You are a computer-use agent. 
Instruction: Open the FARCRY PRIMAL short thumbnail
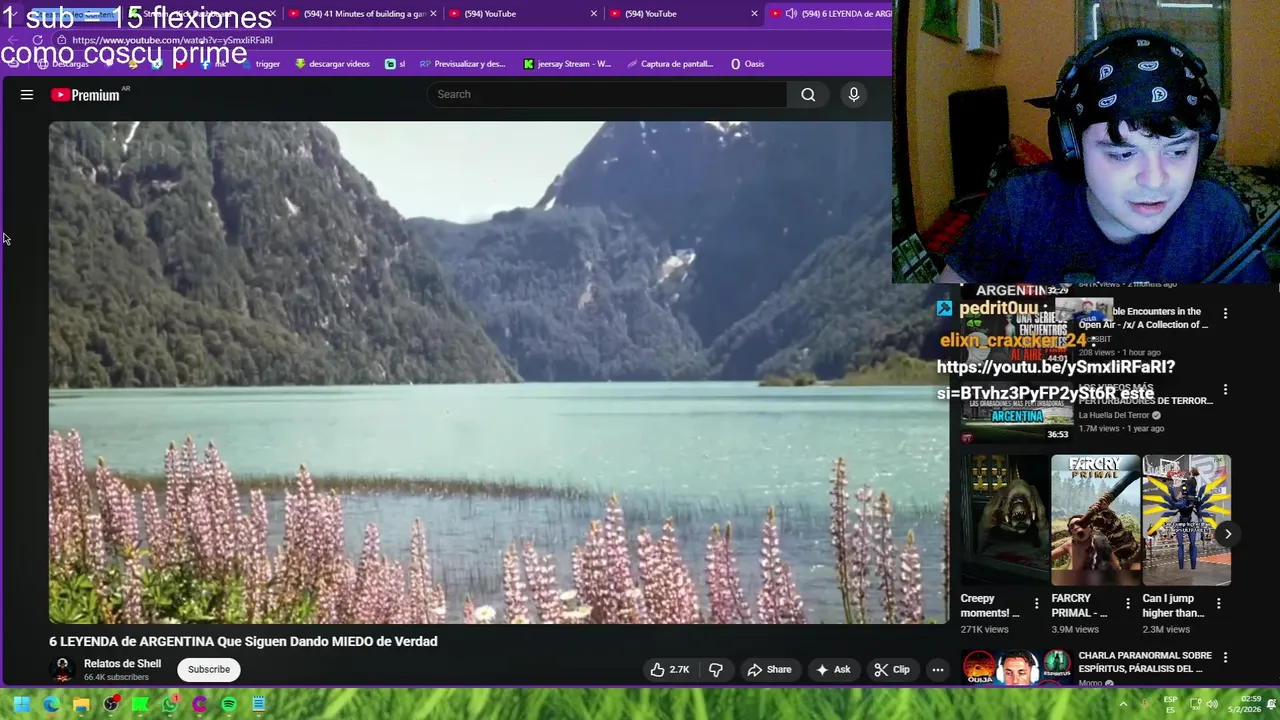click(1095, 520)
